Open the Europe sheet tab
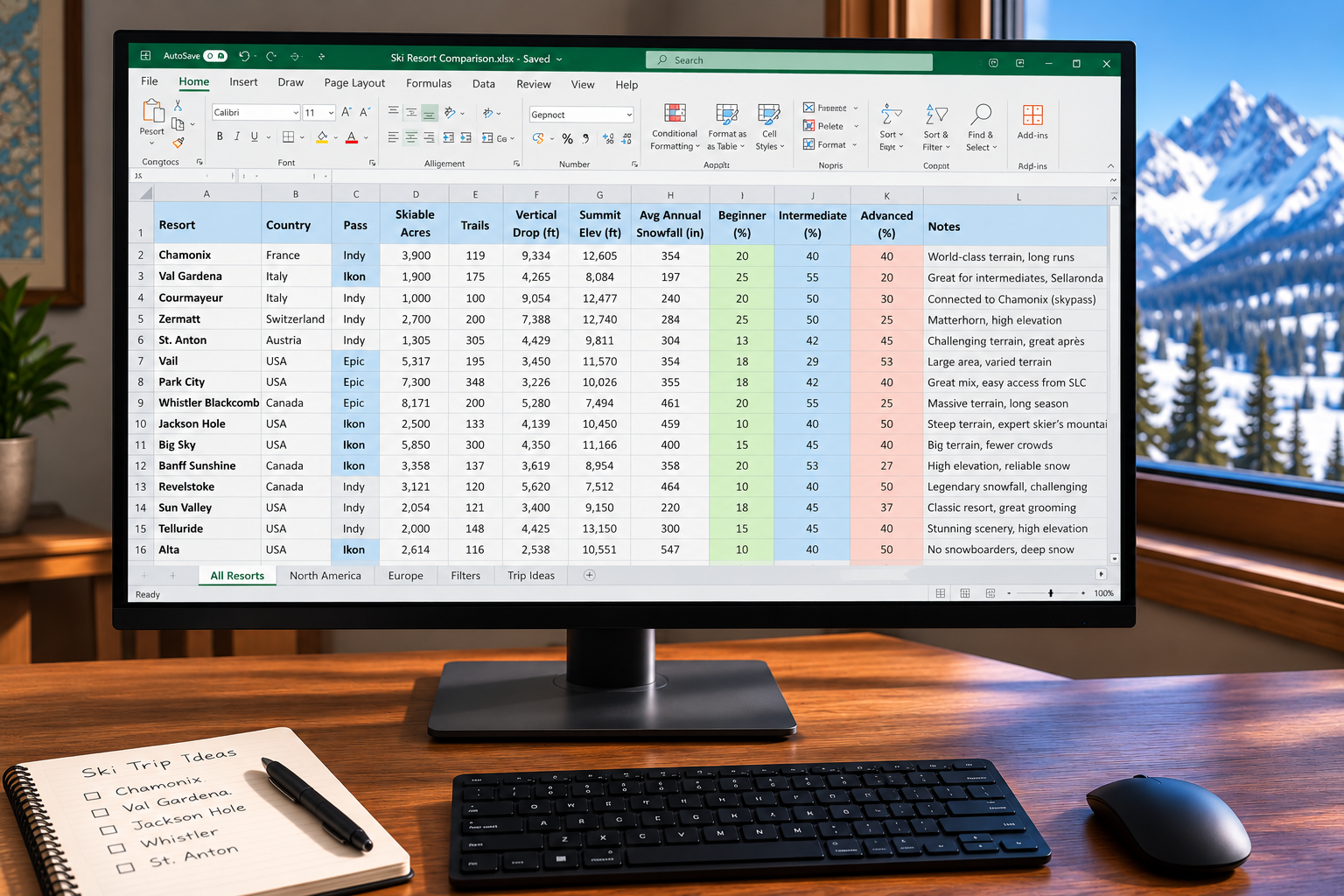Image resolution: width=1344 pixels, height=896 pixels. point(405,575)
